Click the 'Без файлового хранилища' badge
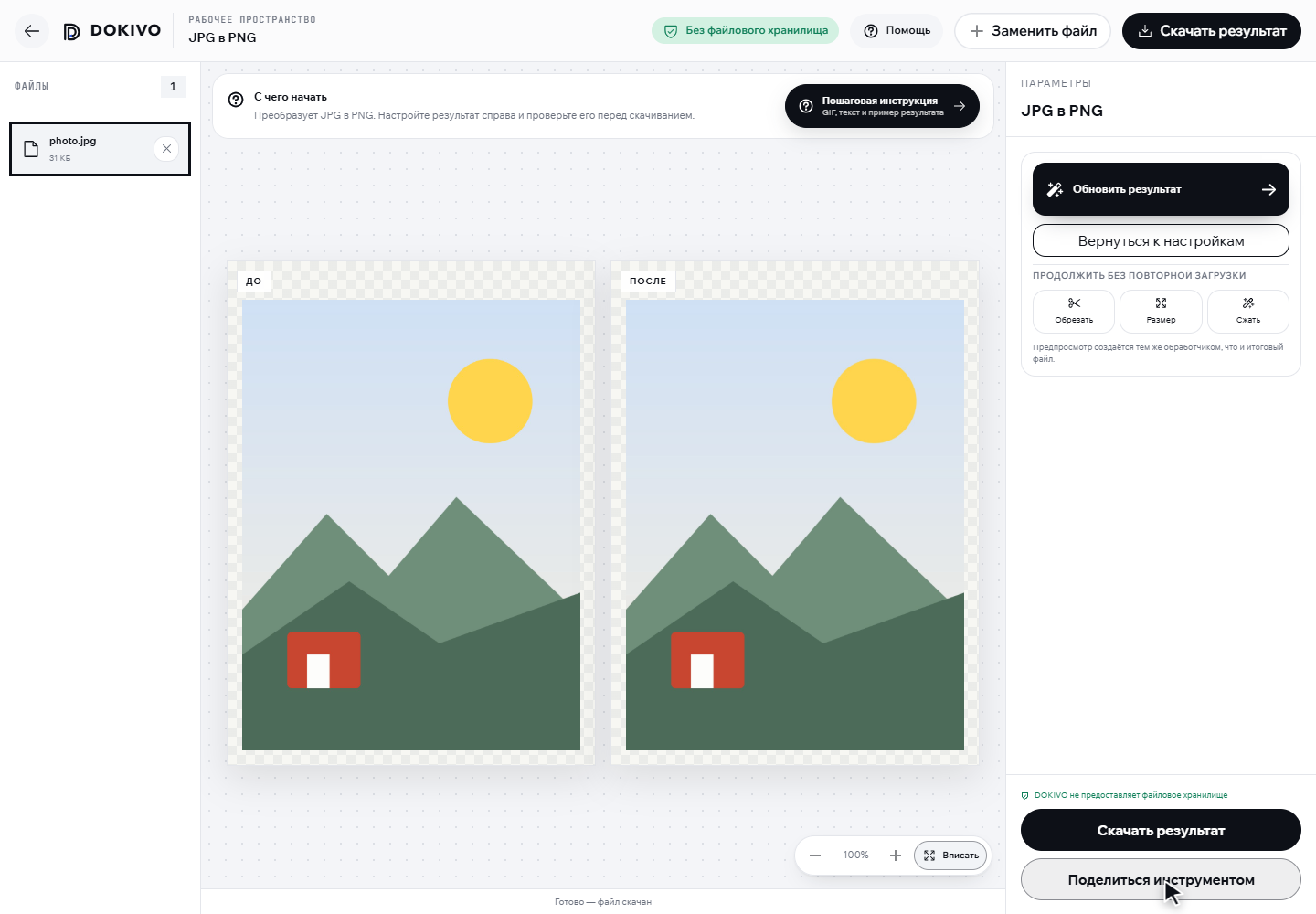This screenshot has width=1316, height=914. click(x=746, y=31)
